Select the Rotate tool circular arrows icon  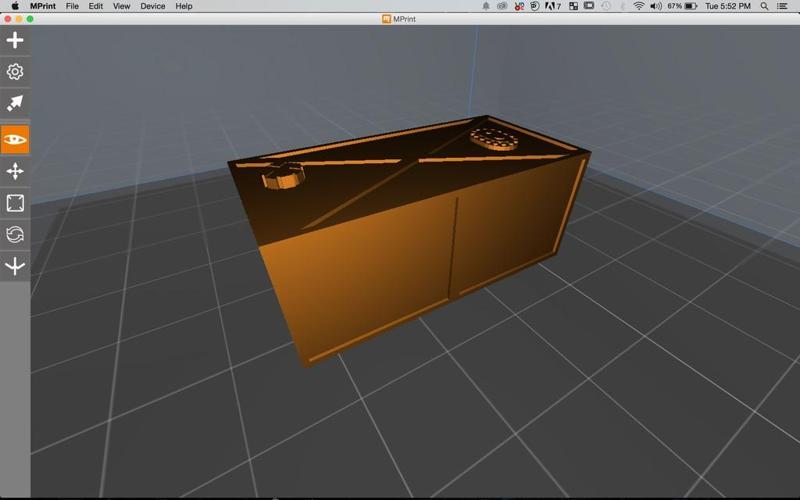(15, 235)
